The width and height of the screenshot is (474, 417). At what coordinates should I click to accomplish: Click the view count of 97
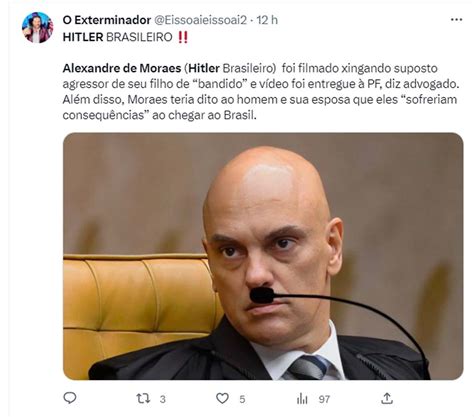coord(324,399)
